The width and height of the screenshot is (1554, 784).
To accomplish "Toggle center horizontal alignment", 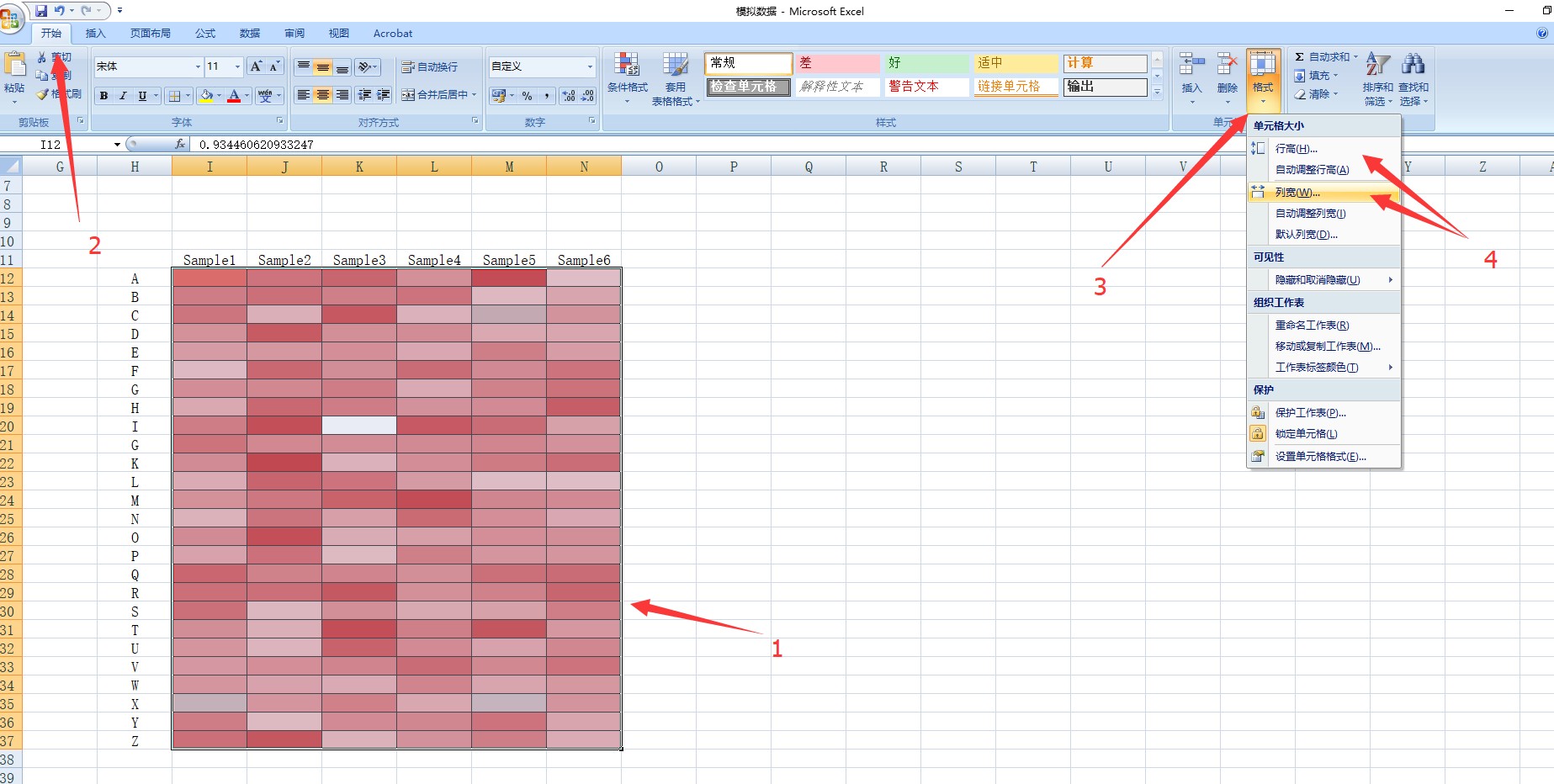I will click(323, 95).
